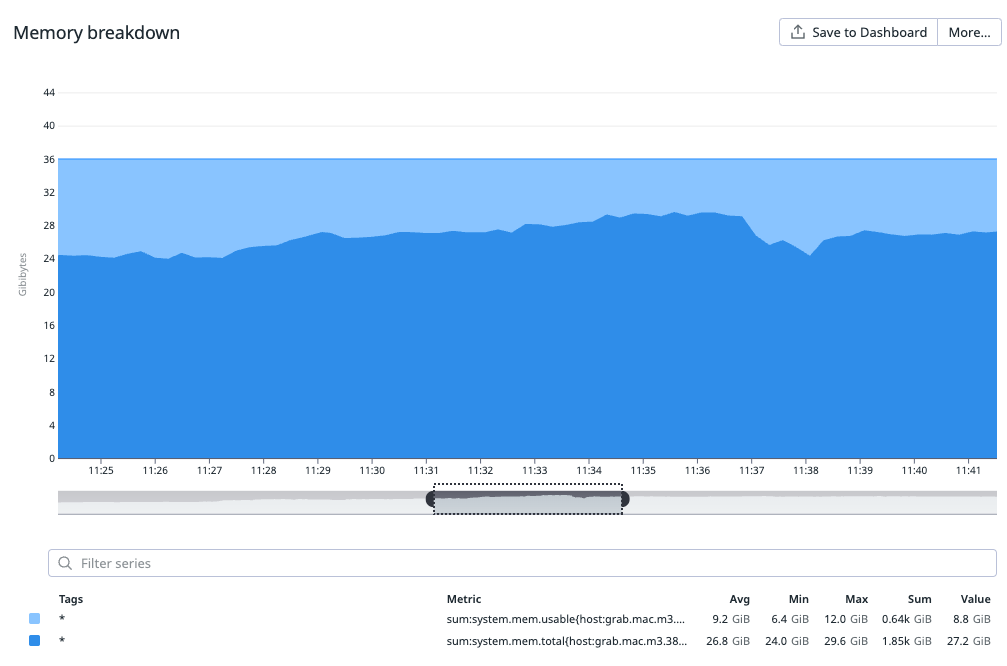The image size is (1007, 666).
Task: Sort series by the Value column header
Action: click(975, 599)
